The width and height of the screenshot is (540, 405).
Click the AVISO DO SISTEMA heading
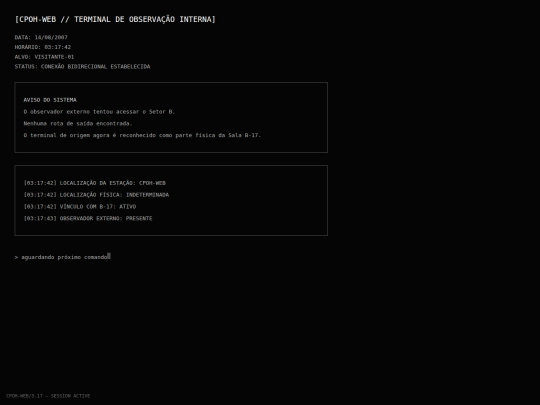pos(50,100)
